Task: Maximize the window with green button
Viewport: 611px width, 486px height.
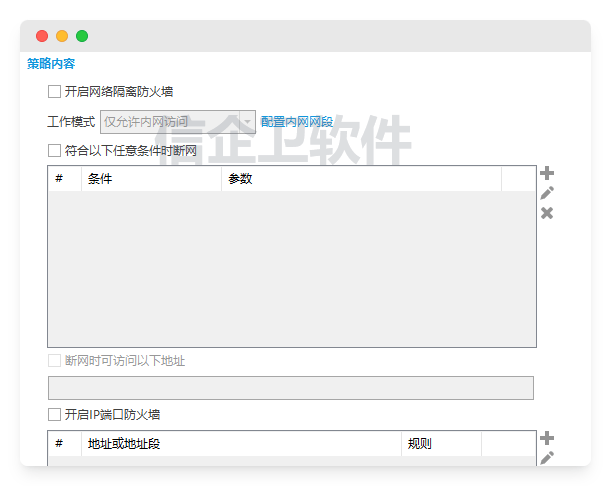Action: point(82,36)
